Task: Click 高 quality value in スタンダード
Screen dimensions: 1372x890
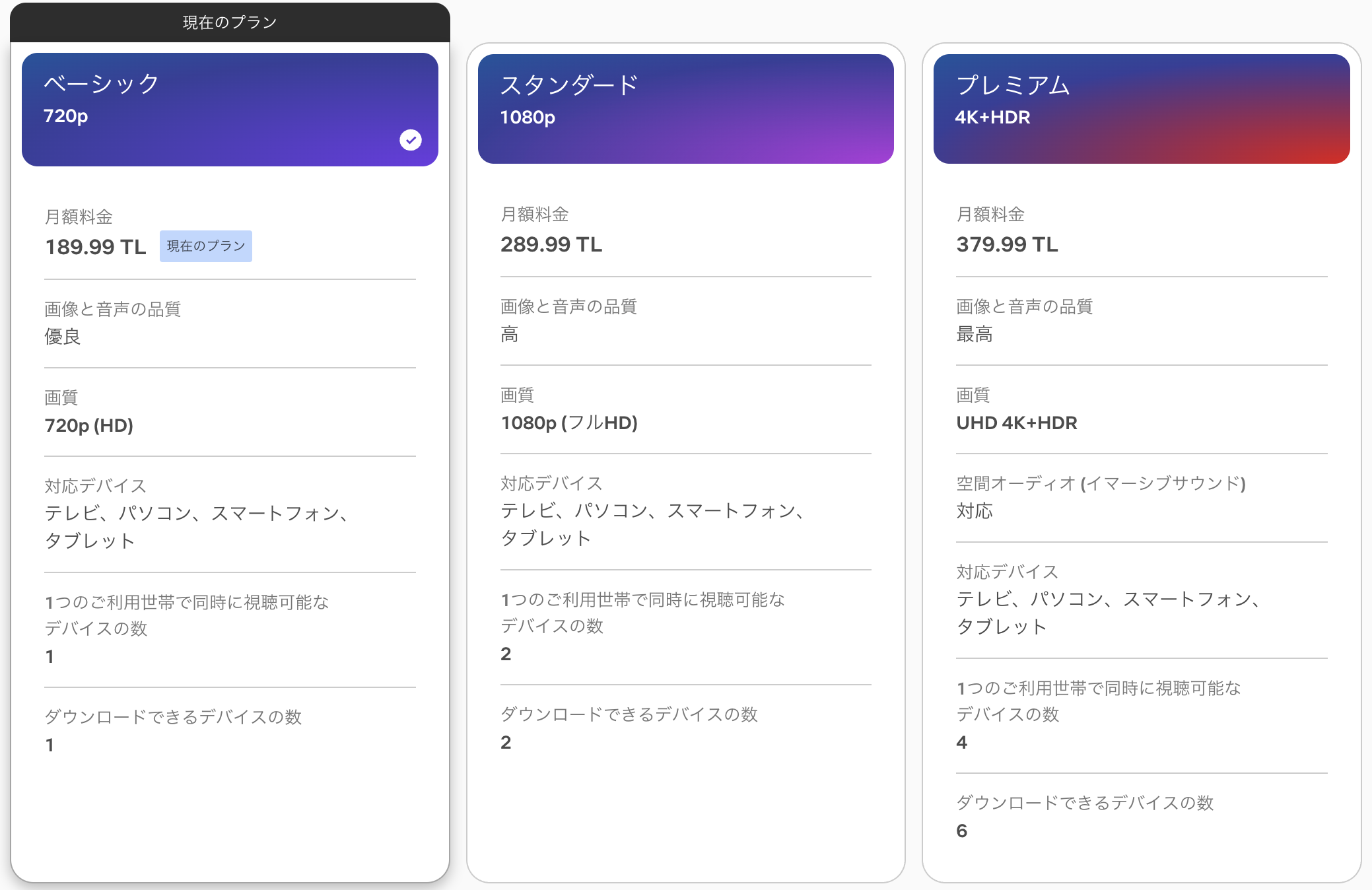Action: pyautogui.click(x=509, y=334)
